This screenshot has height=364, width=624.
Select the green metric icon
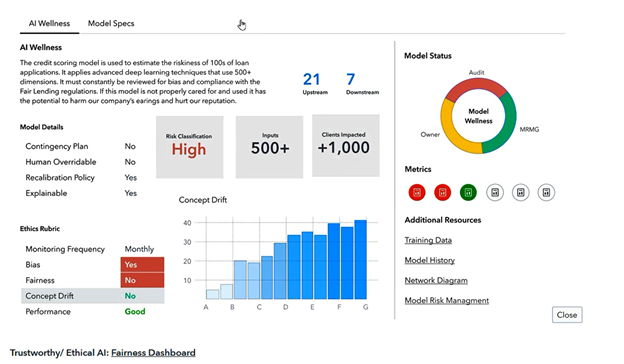pos(468,193)
